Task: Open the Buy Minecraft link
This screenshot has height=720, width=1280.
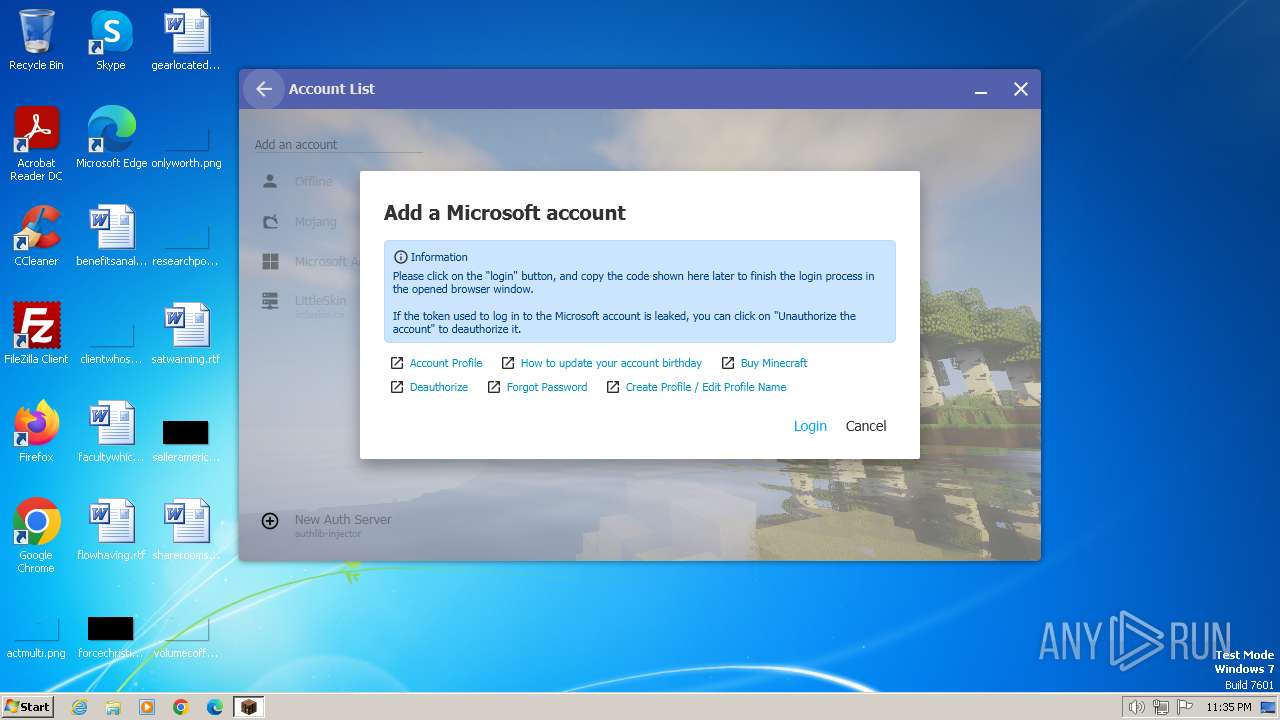Action: pyautogui.click(x=774, y=363)
